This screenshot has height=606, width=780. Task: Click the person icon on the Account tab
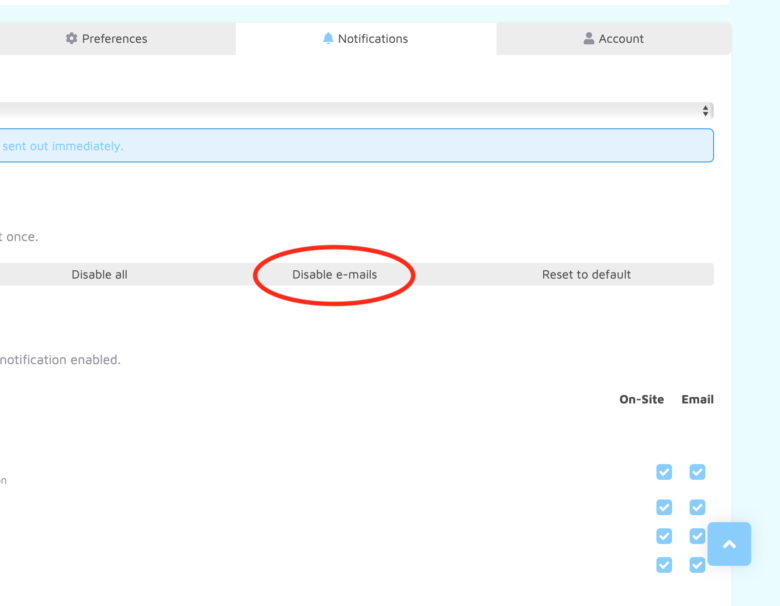pos(589,39)
